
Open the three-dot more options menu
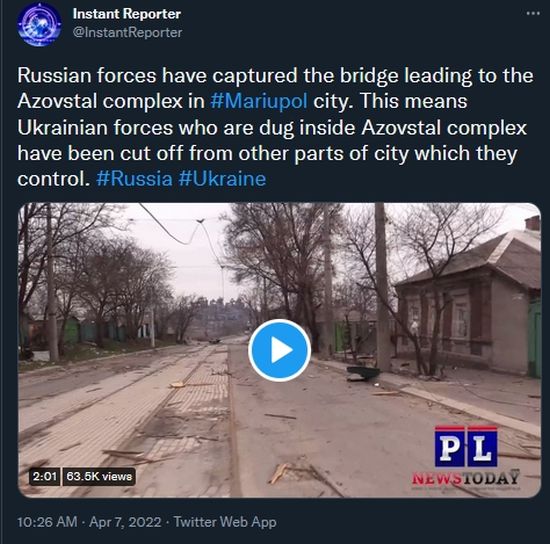533,14
